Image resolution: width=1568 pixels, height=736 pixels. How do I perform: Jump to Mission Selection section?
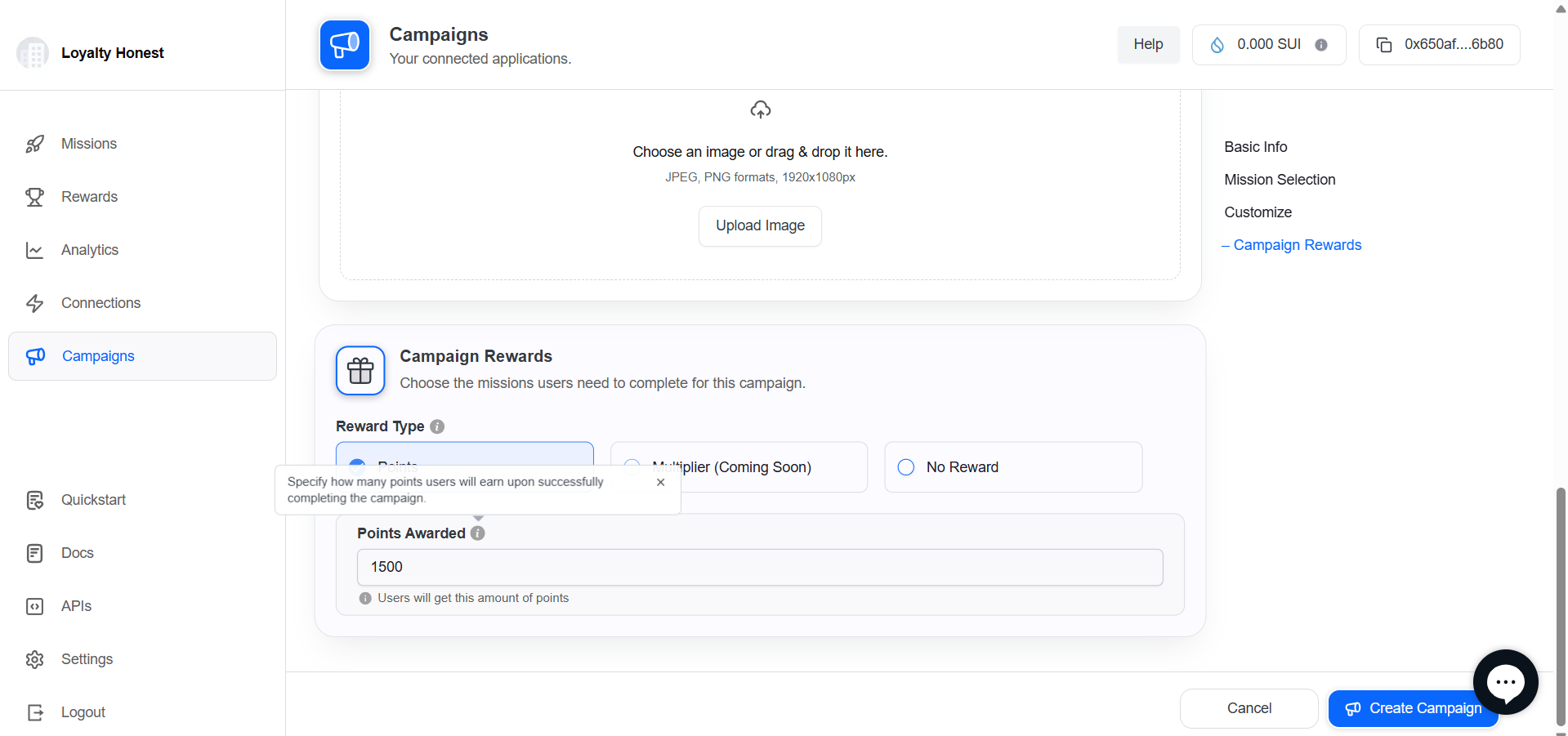1280,180
